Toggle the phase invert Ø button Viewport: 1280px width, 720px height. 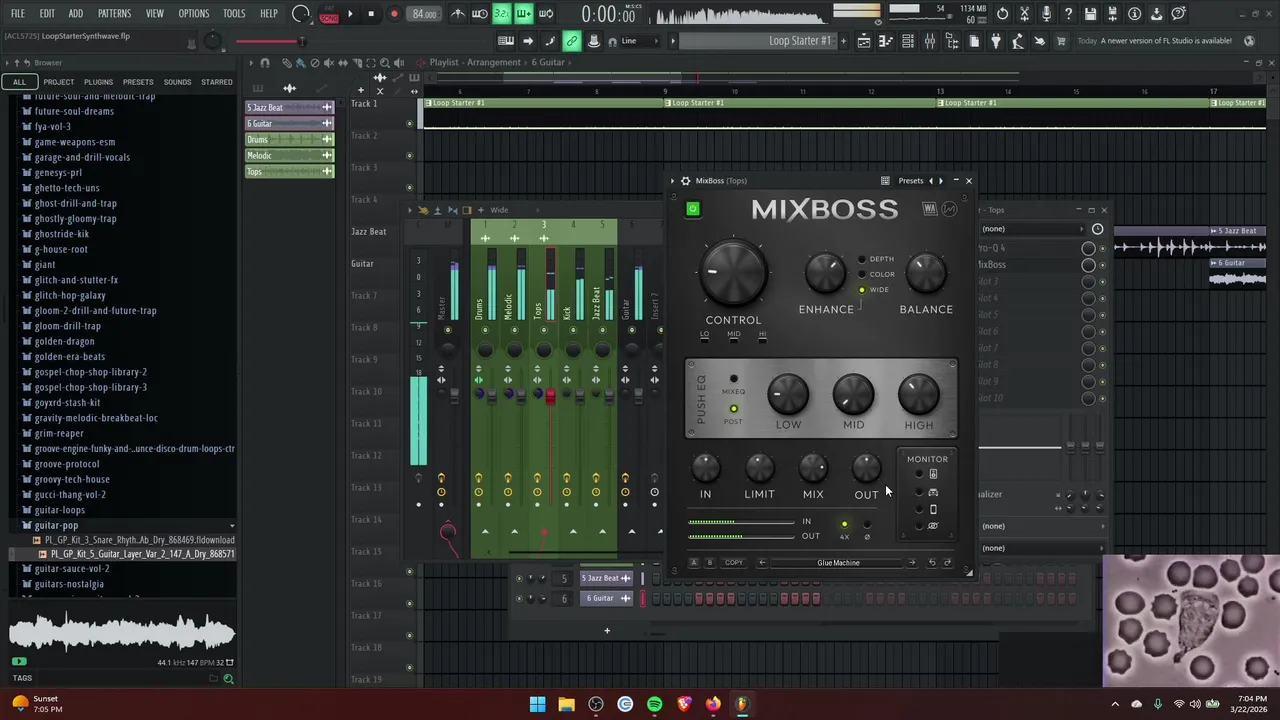coord(867,525)
